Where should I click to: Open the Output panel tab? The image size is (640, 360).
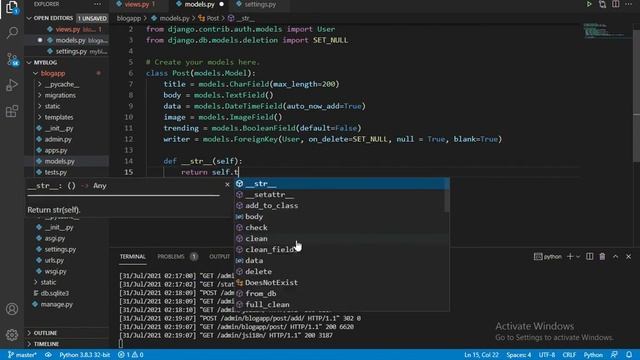220,256
